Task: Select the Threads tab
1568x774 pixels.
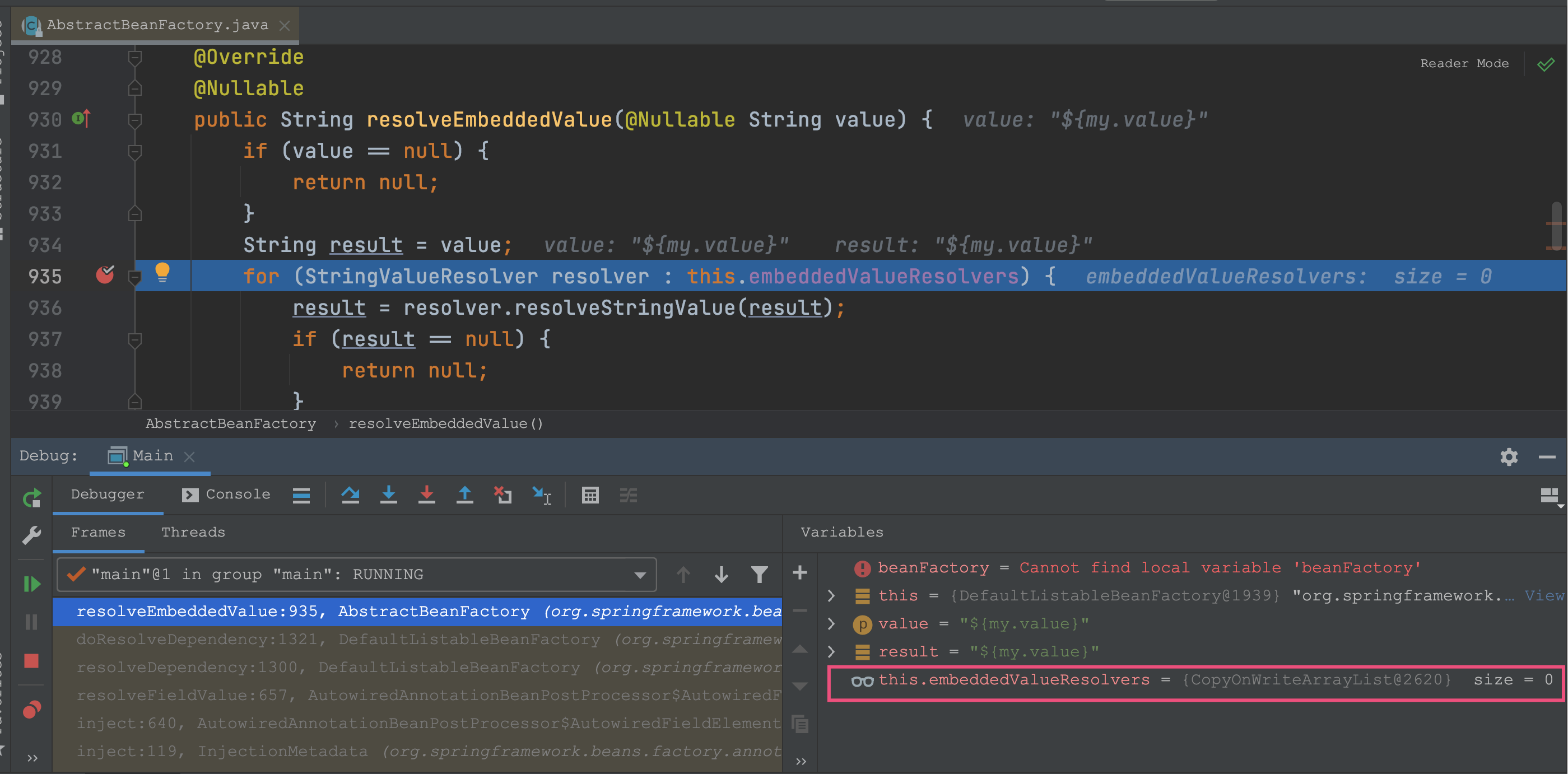Action: [193, 533]
